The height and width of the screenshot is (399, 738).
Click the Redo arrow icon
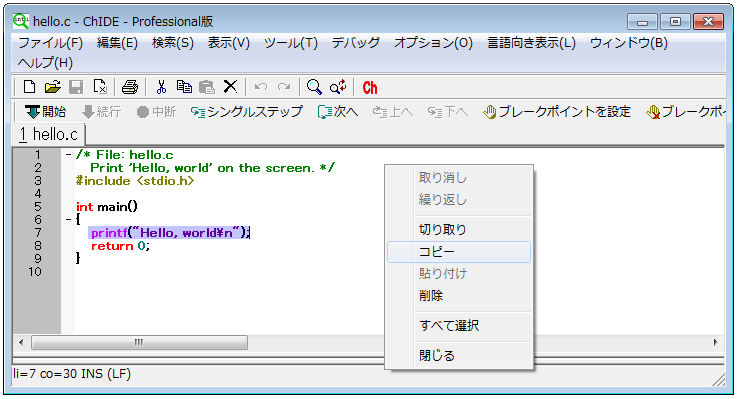(284, 87)
